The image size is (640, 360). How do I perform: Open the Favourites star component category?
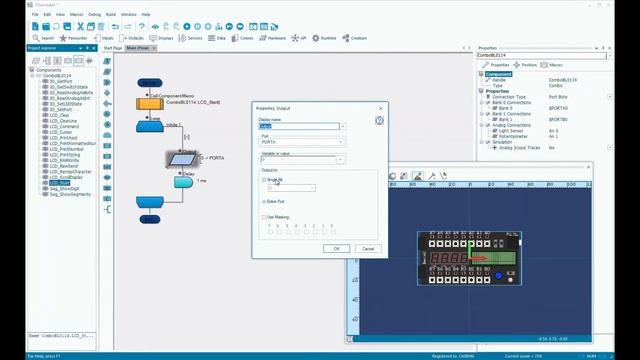pyautogui.click(x=73, y=38)
